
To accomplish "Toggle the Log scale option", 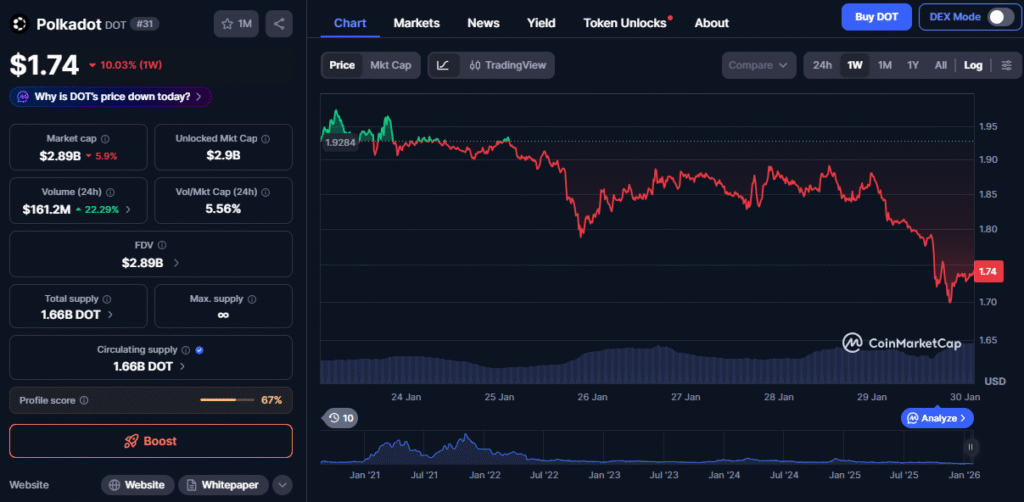I will [x=973, y=65].
